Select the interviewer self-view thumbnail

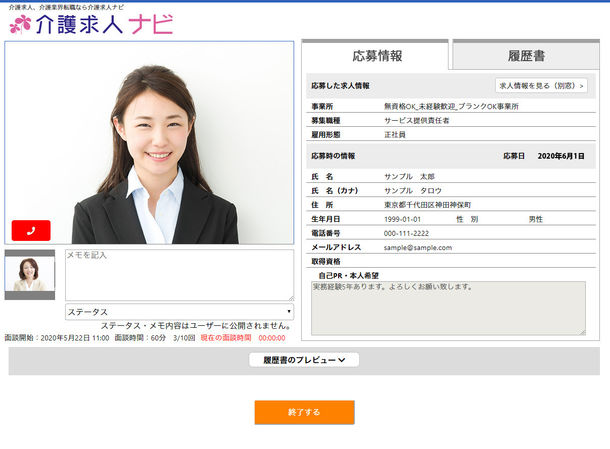[x=30, y=274]
